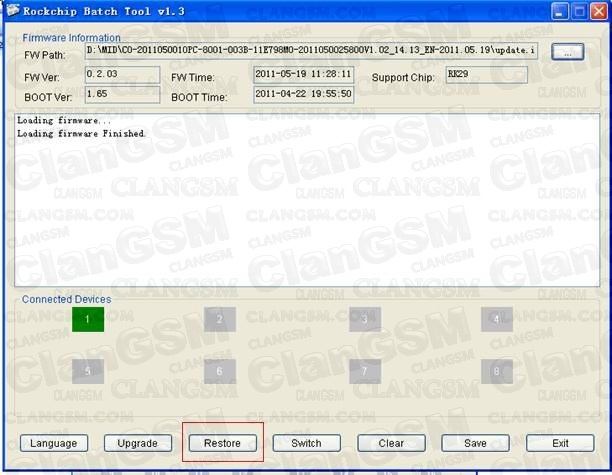Click the "BOOT Time:" label
This screenshot has height=475, width=612.
199,97
